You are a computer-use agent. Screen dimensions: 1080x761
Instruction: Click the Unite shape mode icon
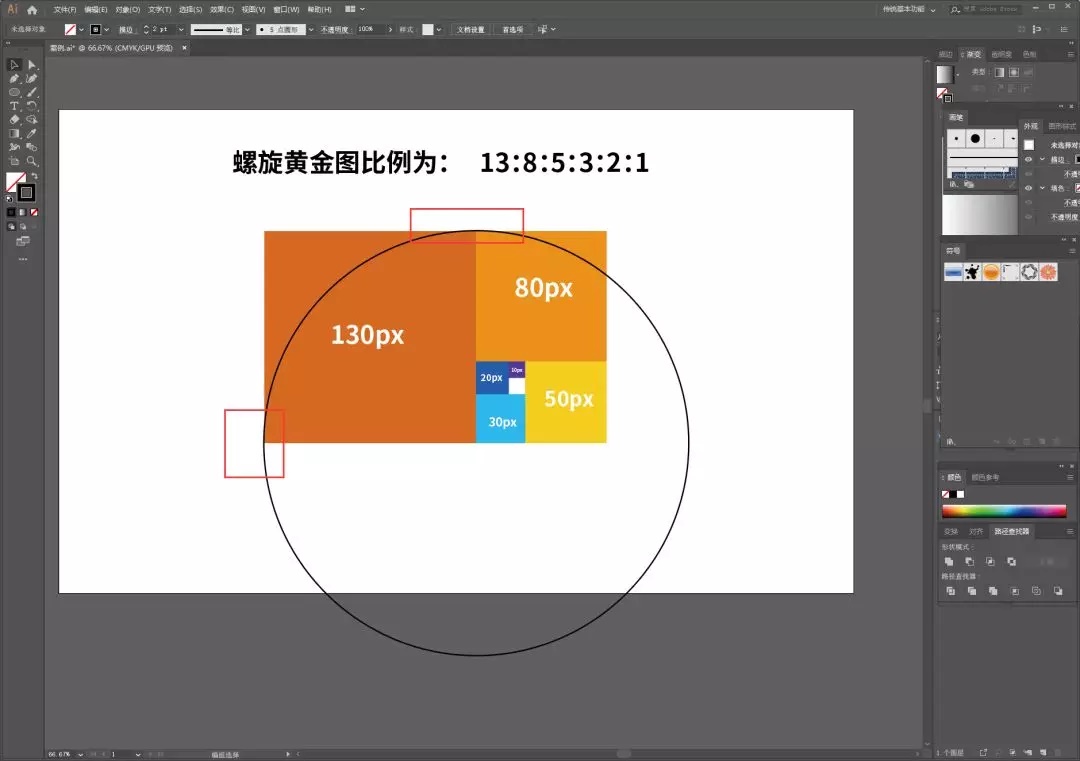click(949, 562)
